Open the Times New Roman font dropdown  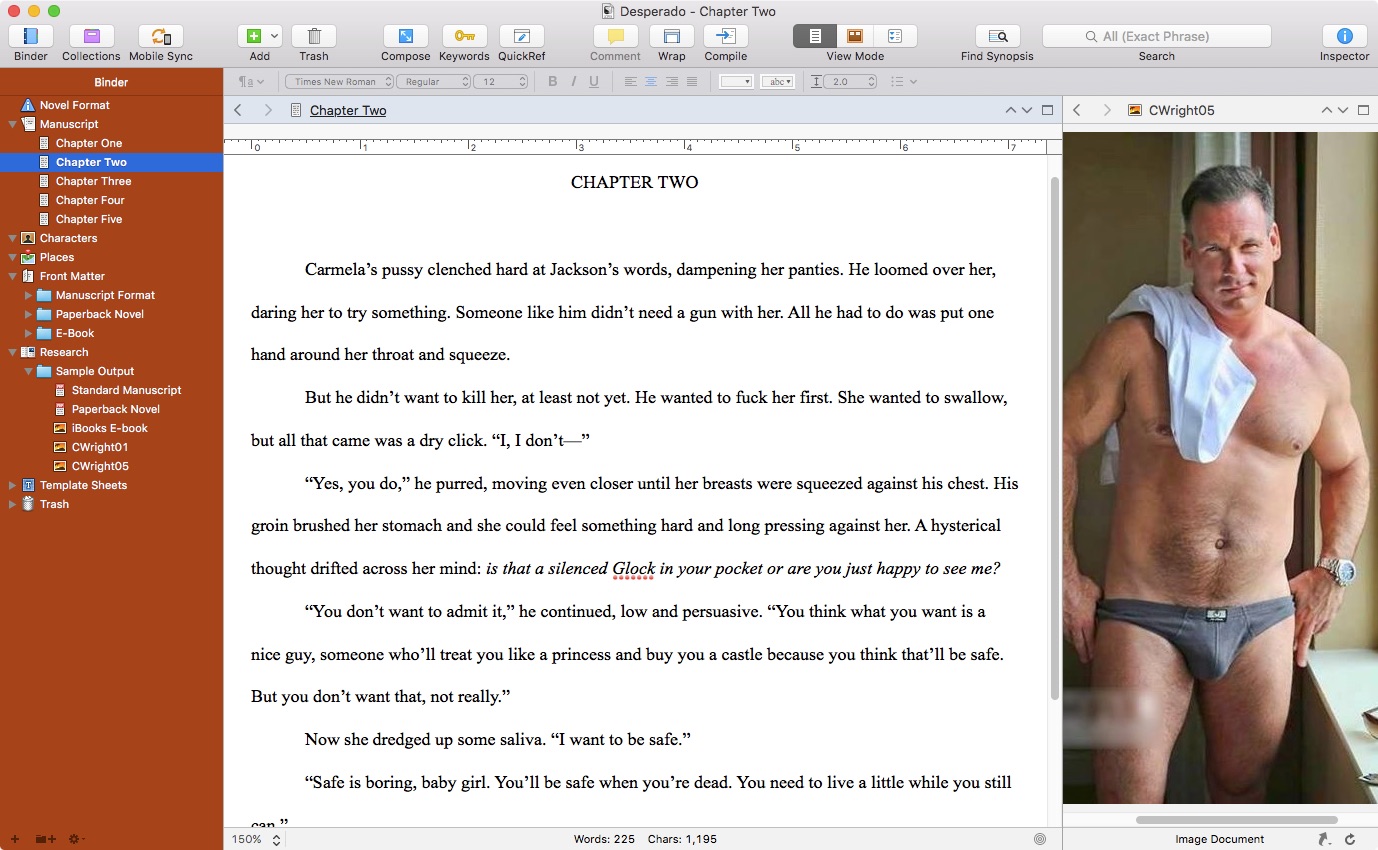pos(339,82)
